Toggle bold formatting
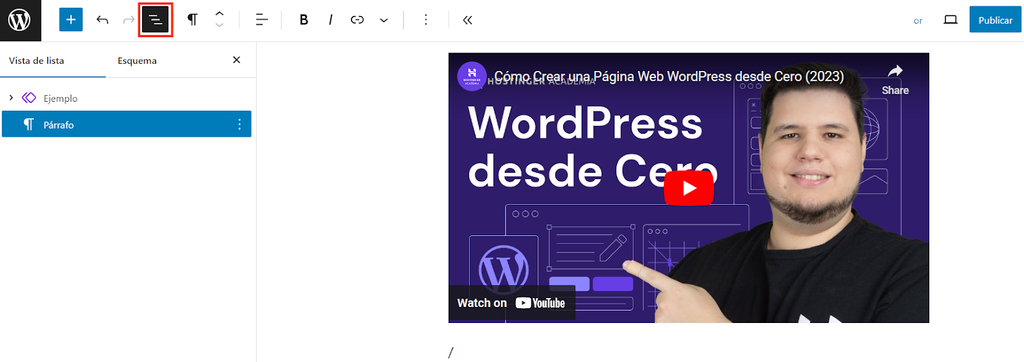The height and width of the screenshot is (362, 1024). click(x=304, y=20)
